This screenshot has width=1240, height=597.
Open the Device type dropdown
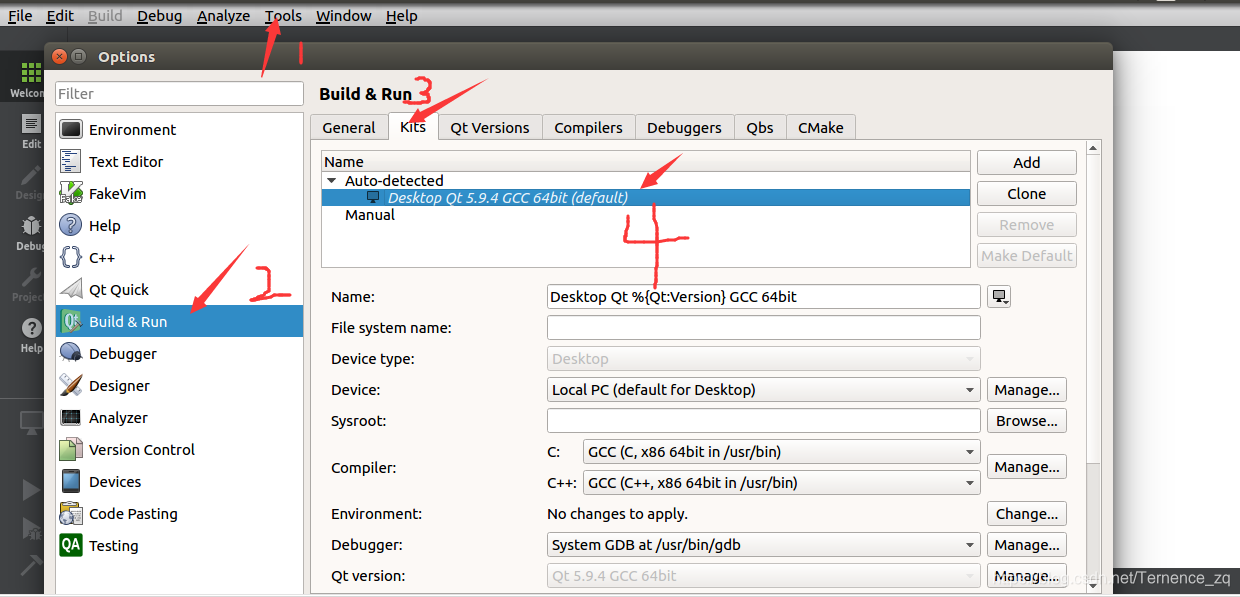tap(764, 359)
